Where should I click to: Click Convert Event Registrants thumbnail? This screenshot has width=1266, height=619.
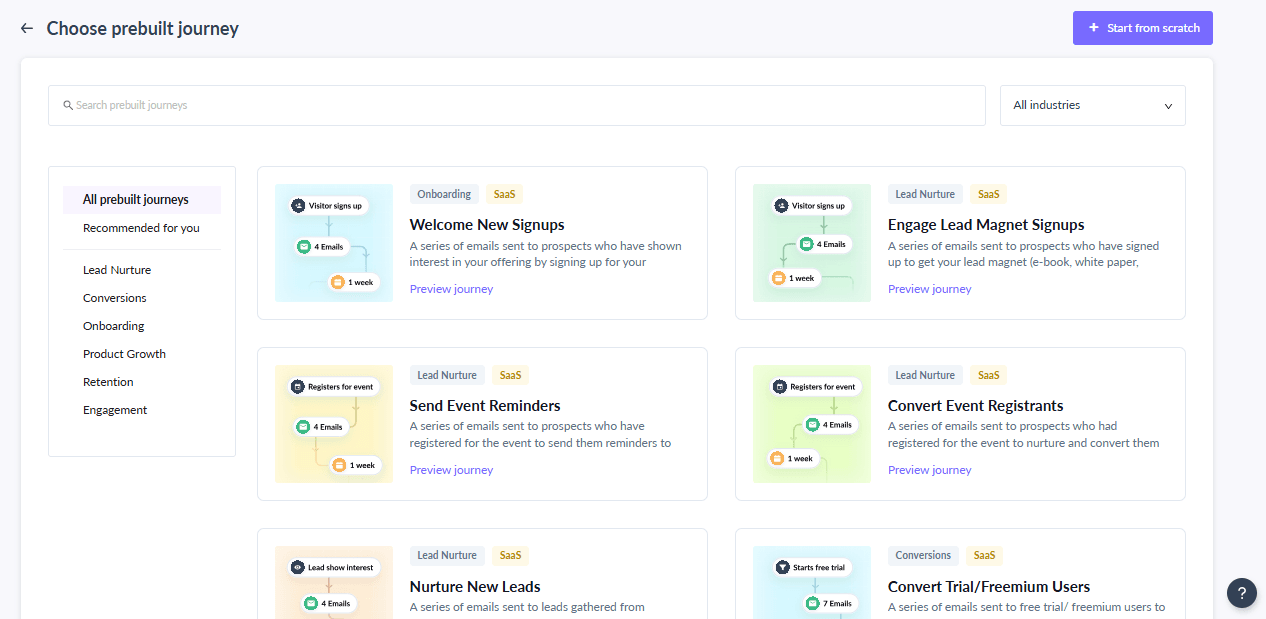coord(812,424)
